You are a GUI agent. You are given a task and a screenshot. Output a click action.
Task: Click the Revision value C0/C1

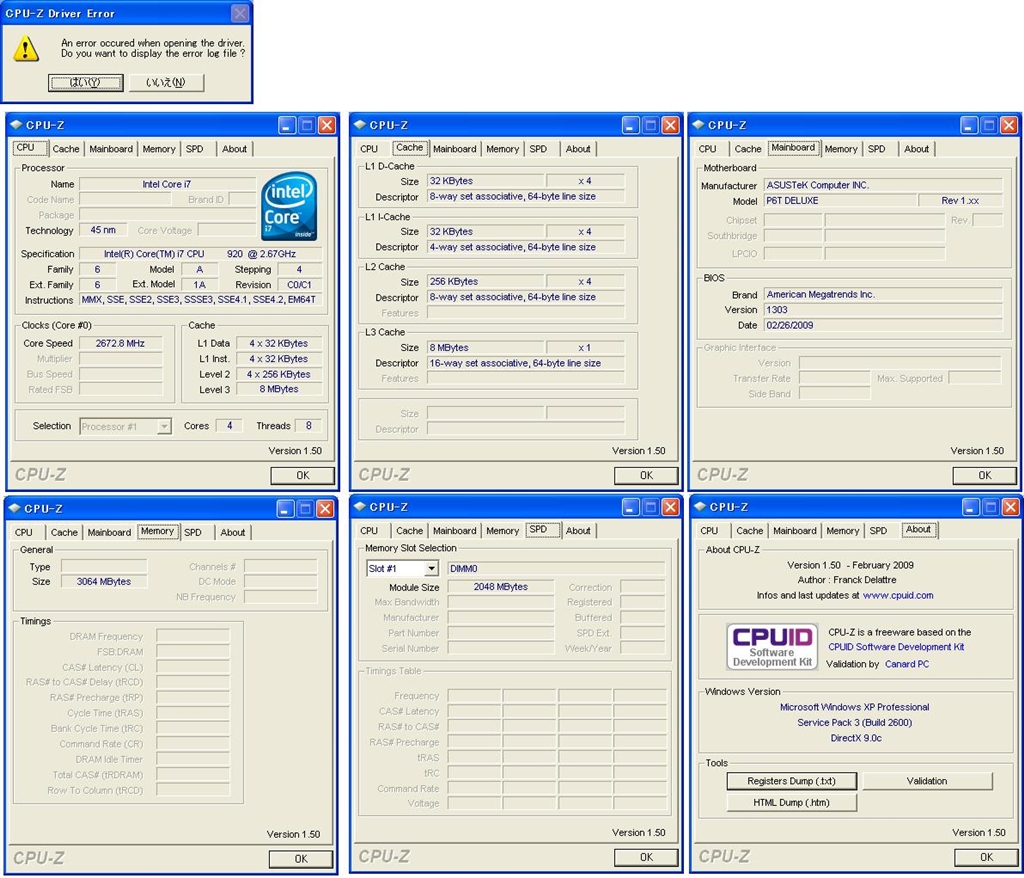[x=299, y=285]
